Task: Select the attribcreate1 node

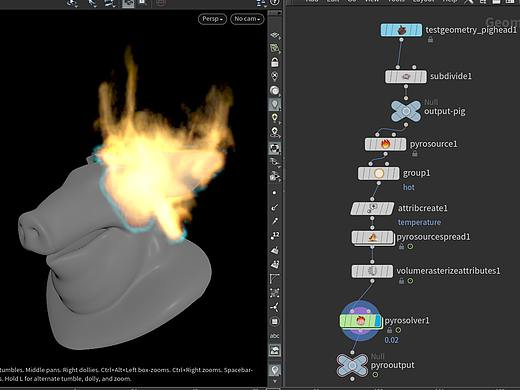Action: pos(372,208)
